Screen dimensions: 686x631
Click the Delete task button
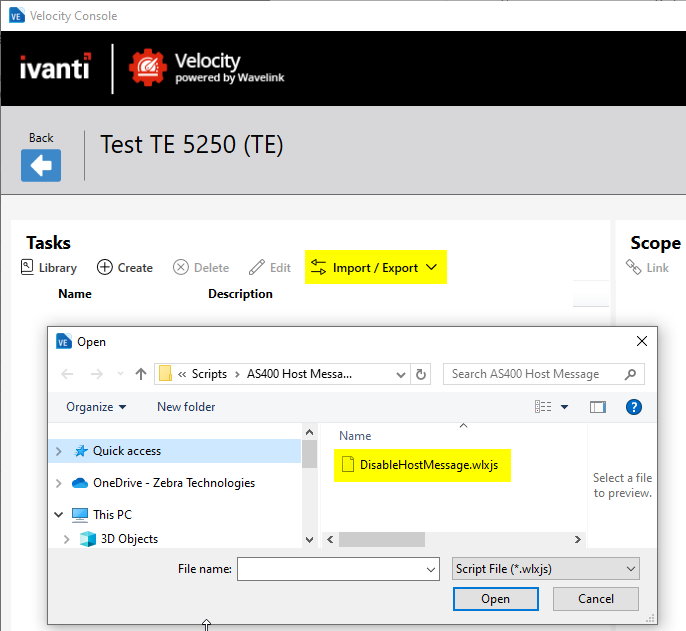(201, 267)
